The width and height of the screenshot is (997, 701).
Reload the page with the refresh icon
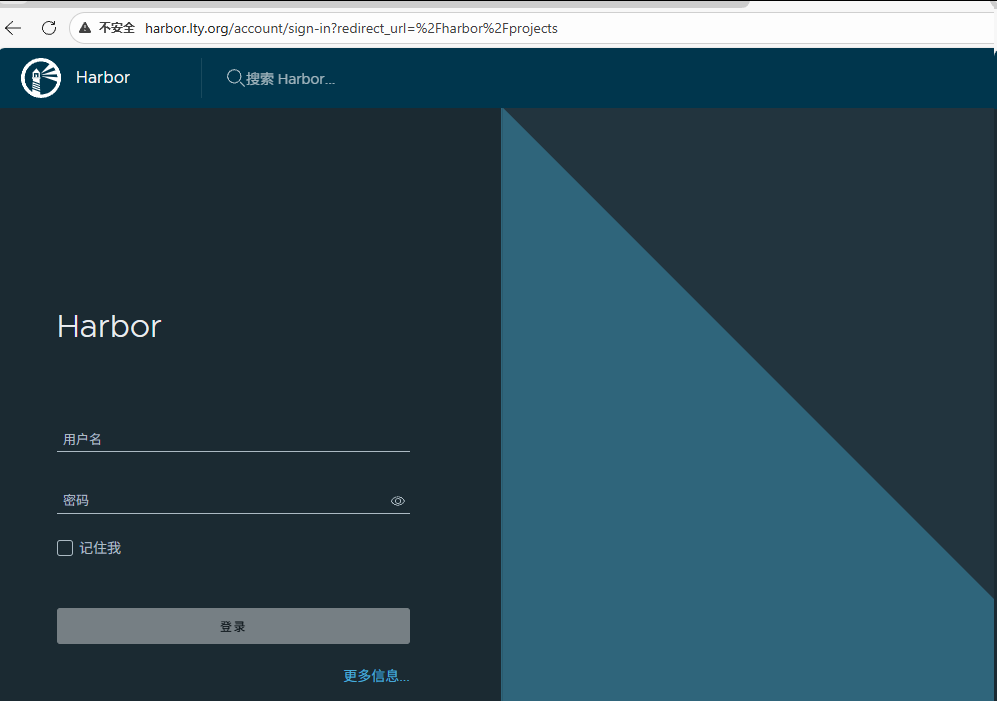coord(49,28)
